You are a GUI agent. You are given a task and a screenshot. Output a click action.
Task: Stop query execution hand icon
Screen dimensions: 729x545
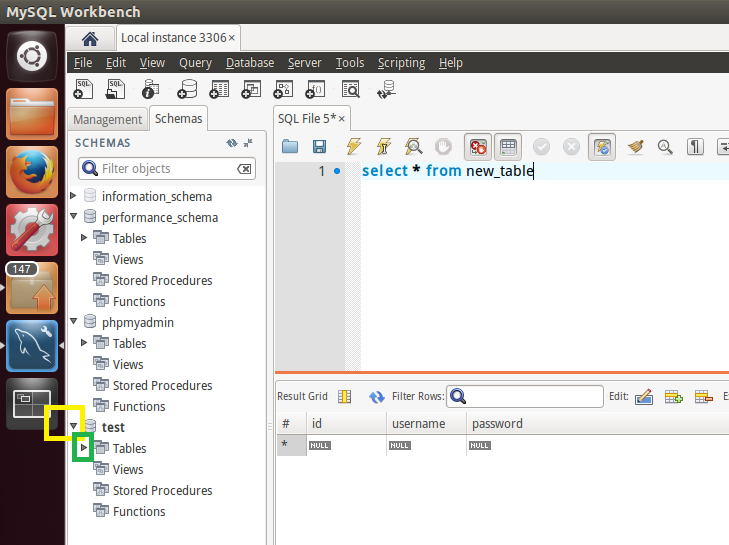pyautogui.click(x=443, y=147)
